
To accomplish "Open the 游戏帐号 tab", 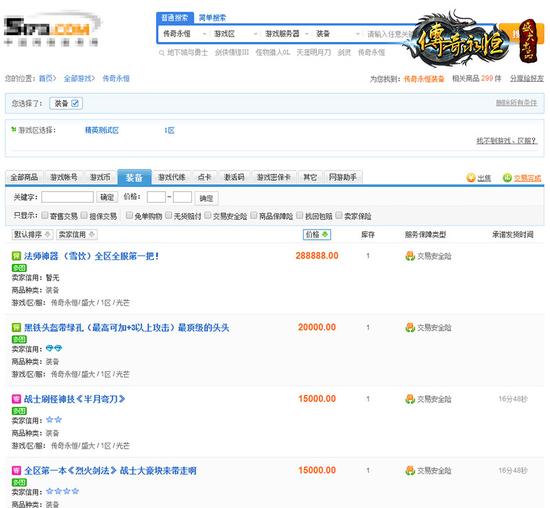I will click(x=64, y=178).
